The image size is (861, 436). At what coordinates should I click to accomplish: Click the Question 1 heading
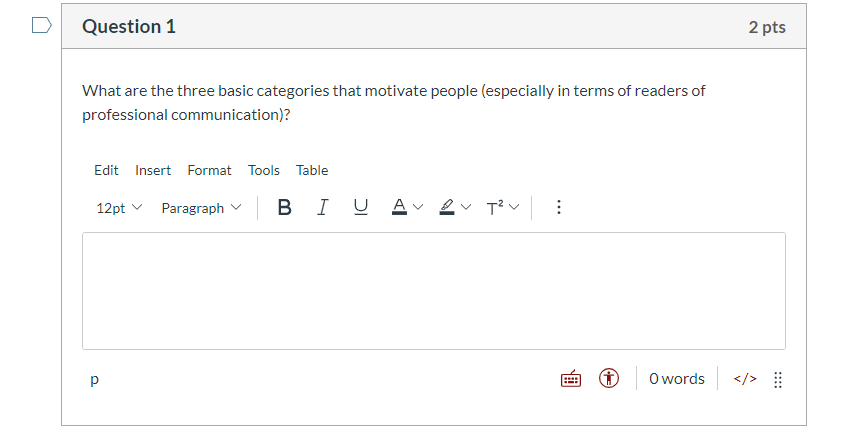point(129,26)
